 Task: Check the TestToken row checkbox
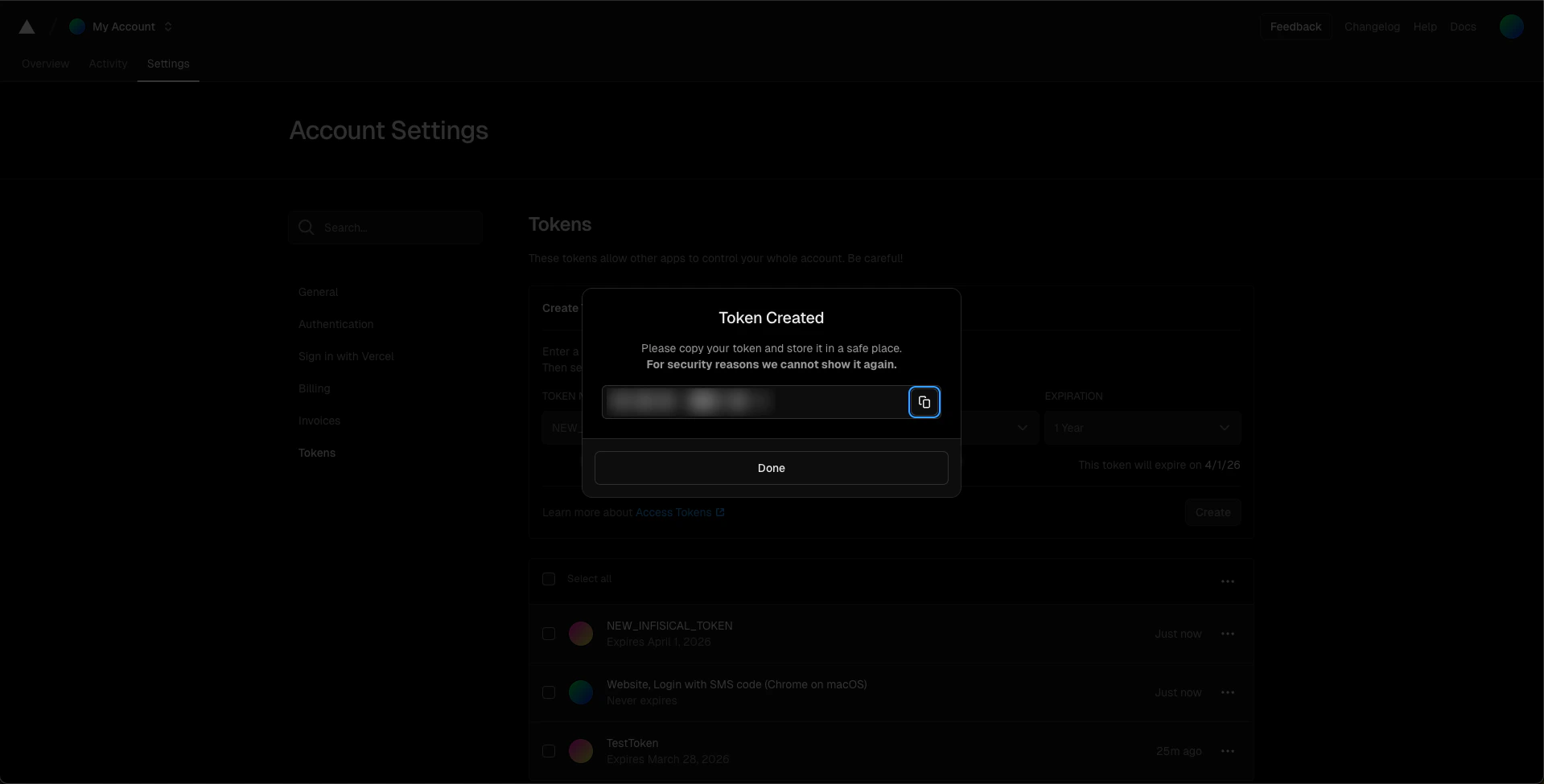pyautogui.click(x=549, y=751)
